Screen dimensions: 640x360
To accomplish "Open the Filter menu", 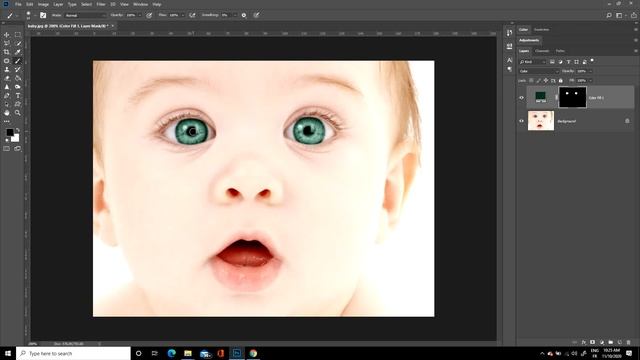I will pos(101,4).
